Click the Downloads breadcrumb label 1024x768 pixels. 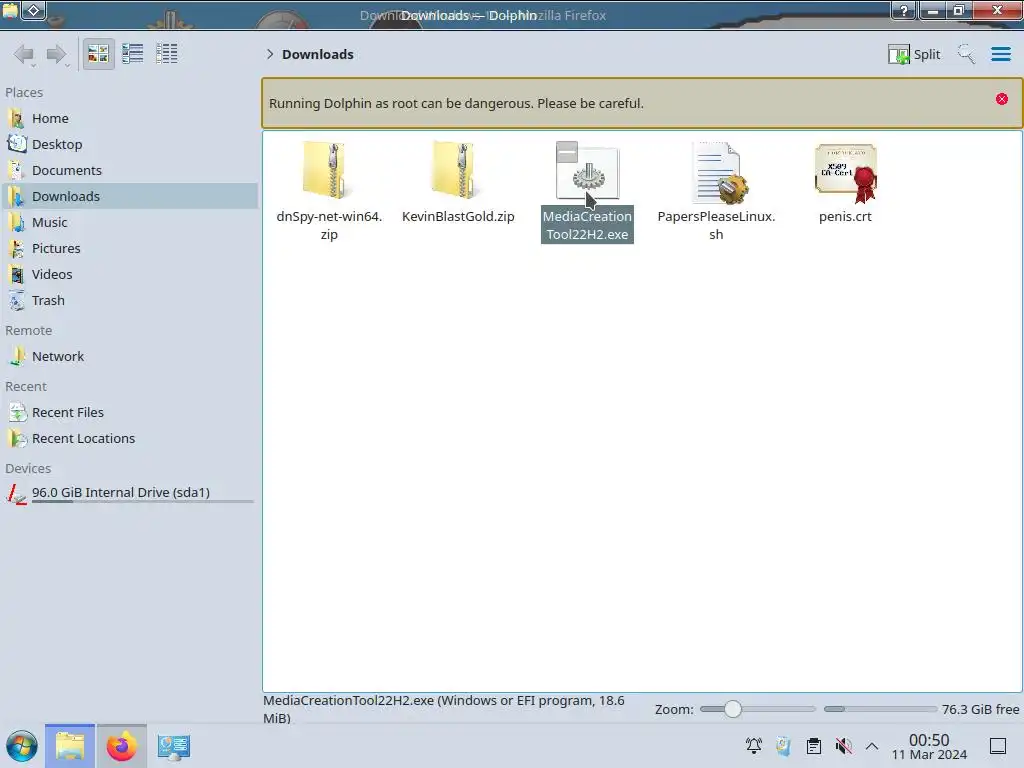(318, 54)
